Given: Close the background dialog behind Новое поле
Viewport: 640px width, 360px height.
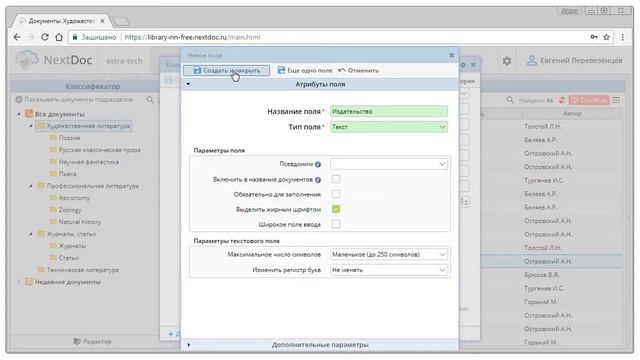Looking at the screenshot, I should pyautogui.click(x=473, y=65).
